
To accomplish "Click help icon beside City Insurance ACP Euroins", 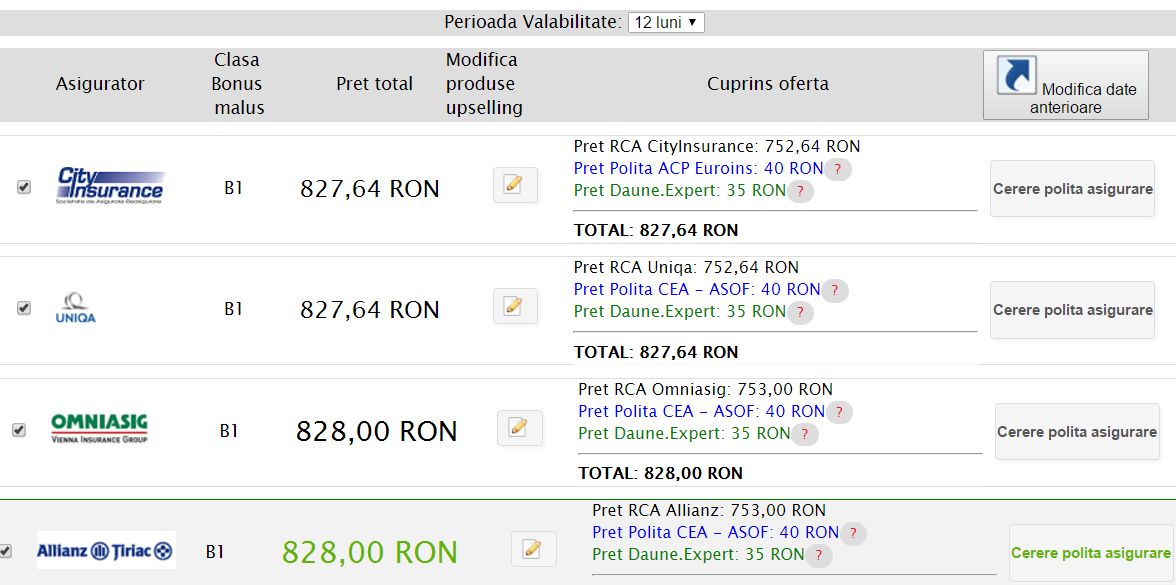I will click(x=838, y=169).
